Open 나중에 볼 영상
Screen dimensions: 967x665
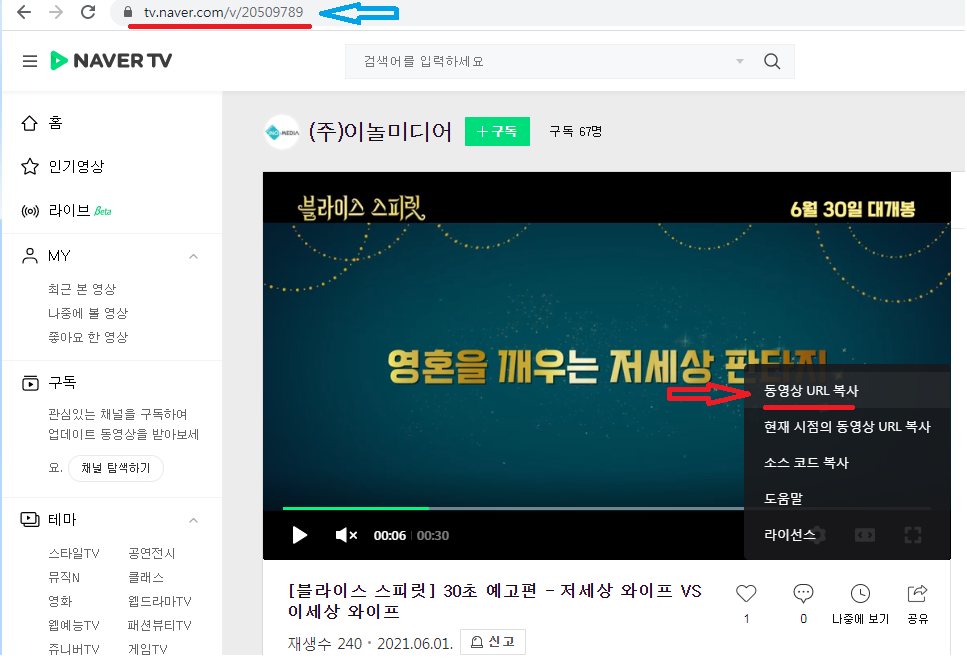(x=88, y=313)
